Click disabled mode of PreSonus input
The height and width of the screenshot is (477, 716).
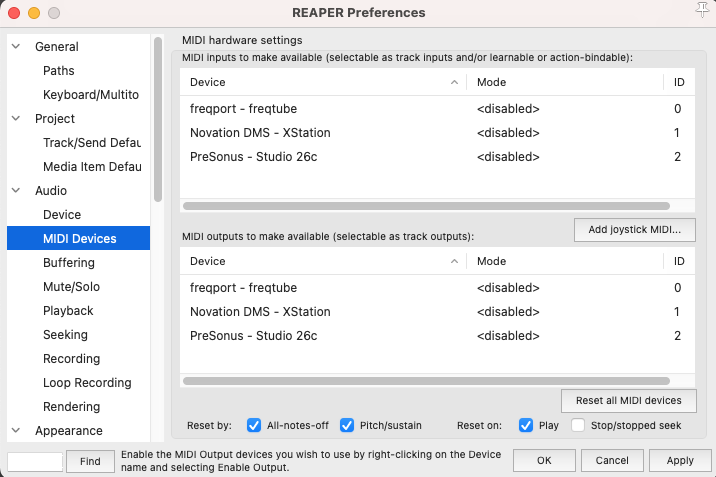click(x=508, y=157)
